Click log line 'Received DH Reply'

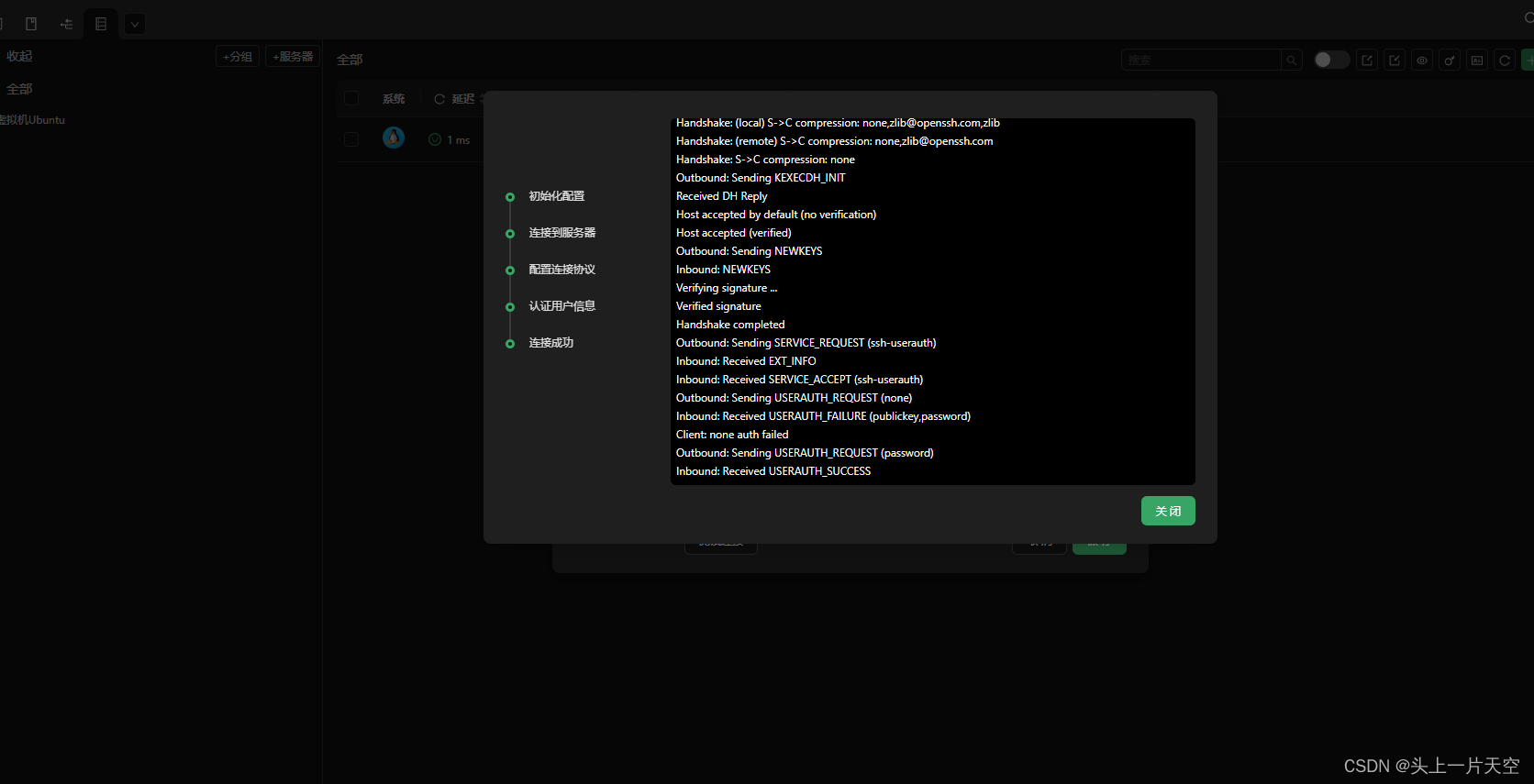722,196
